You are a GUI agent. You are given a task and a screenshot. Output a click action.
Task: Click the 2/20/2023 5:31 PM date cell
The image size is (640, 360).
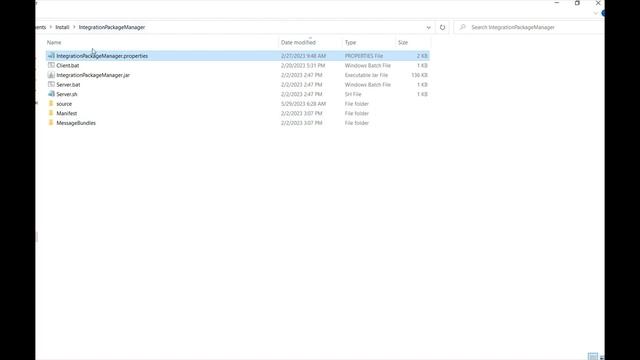303,65
